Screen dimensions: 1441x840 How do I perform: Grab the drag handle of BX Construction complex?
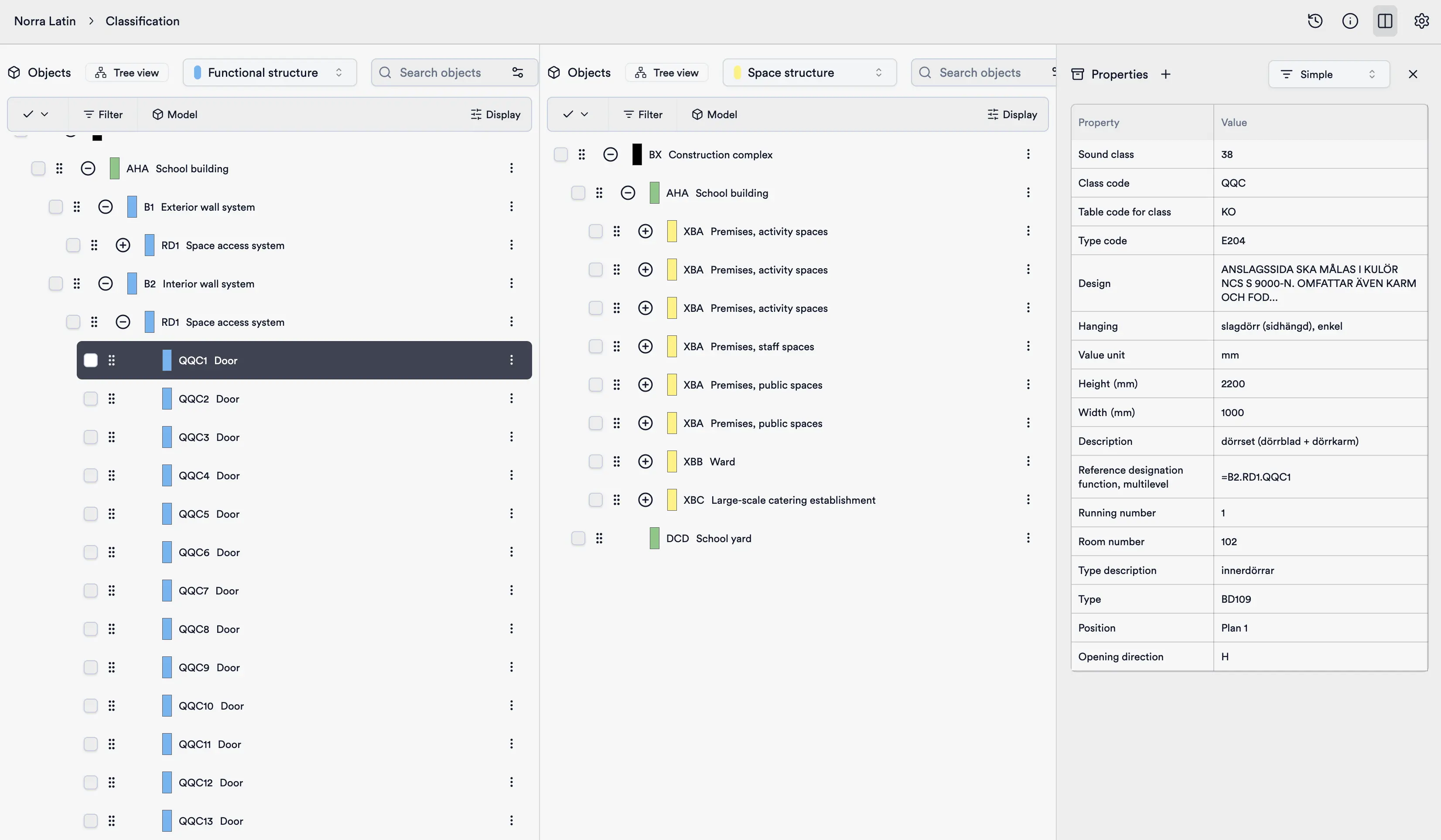[x=581, y=154]
